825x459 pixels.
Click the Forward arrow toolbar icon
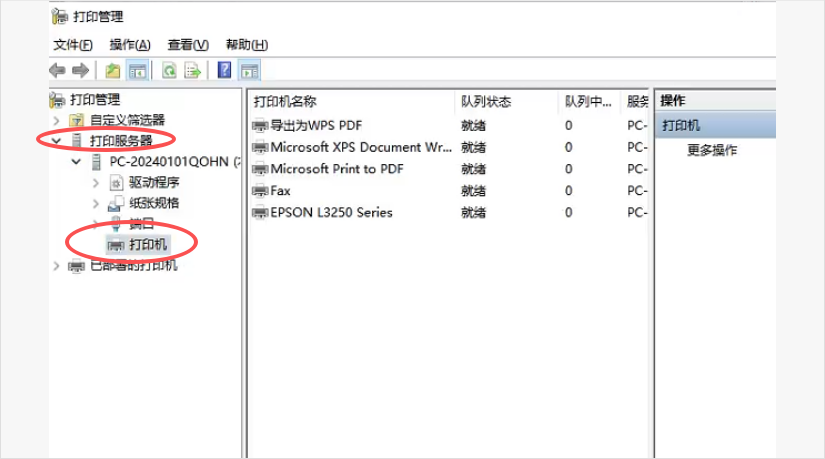coord(80,71)
